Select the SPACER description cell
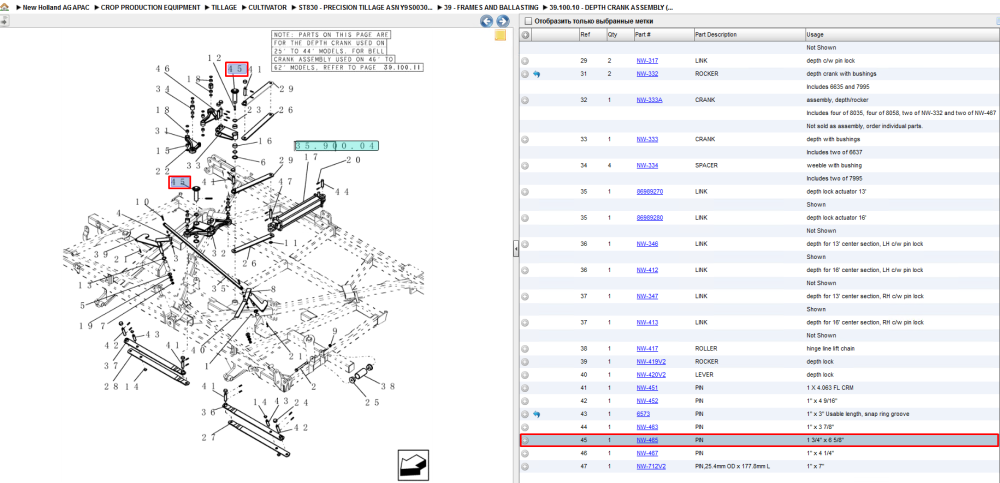This screenshot has width=1000, height=483. [705, 165]
